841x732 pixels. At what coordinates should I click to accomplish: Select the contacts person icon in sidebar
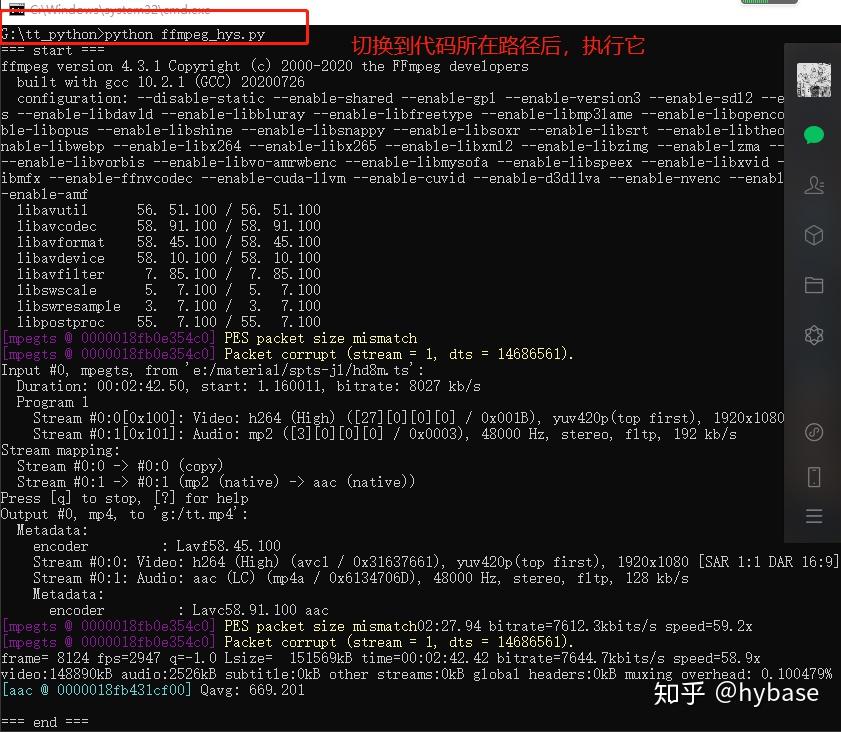814,184
